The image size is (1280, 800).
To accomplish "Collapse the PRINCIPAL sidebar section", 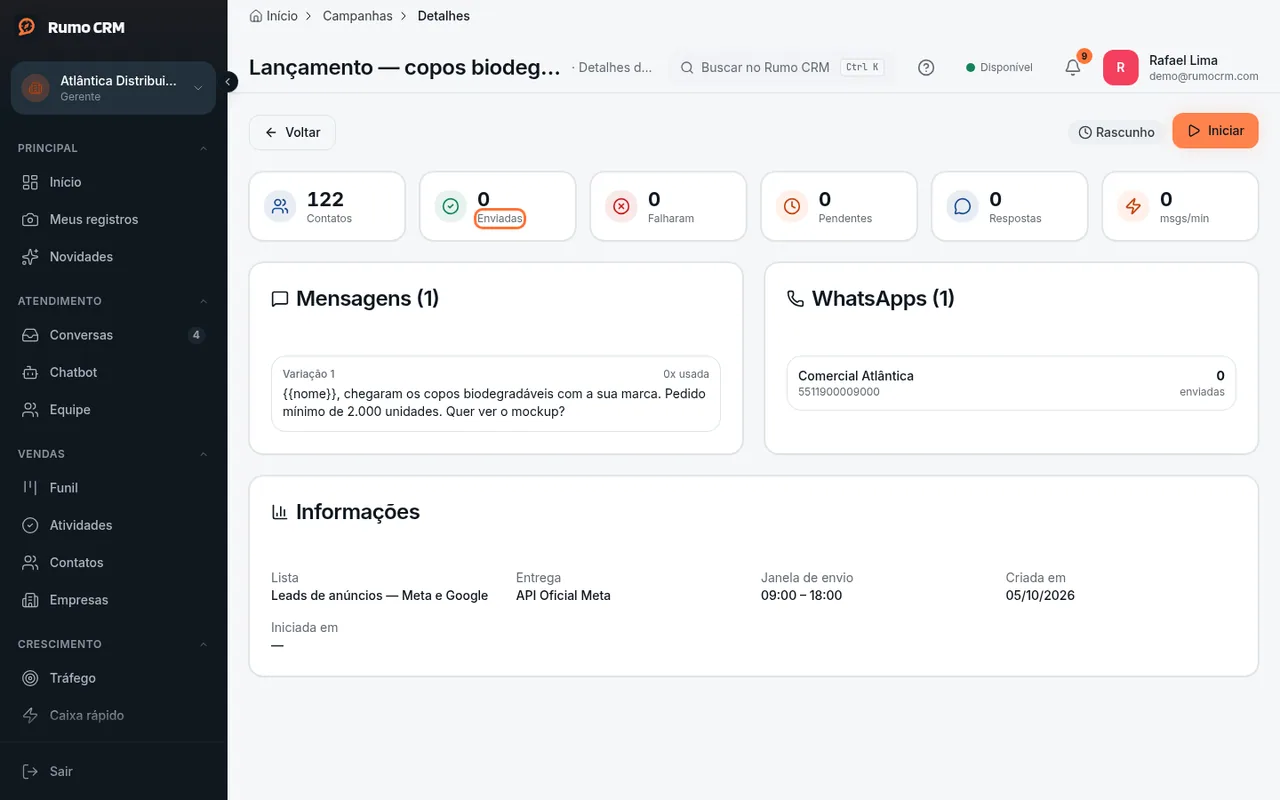I will click(x=204, y=148).
